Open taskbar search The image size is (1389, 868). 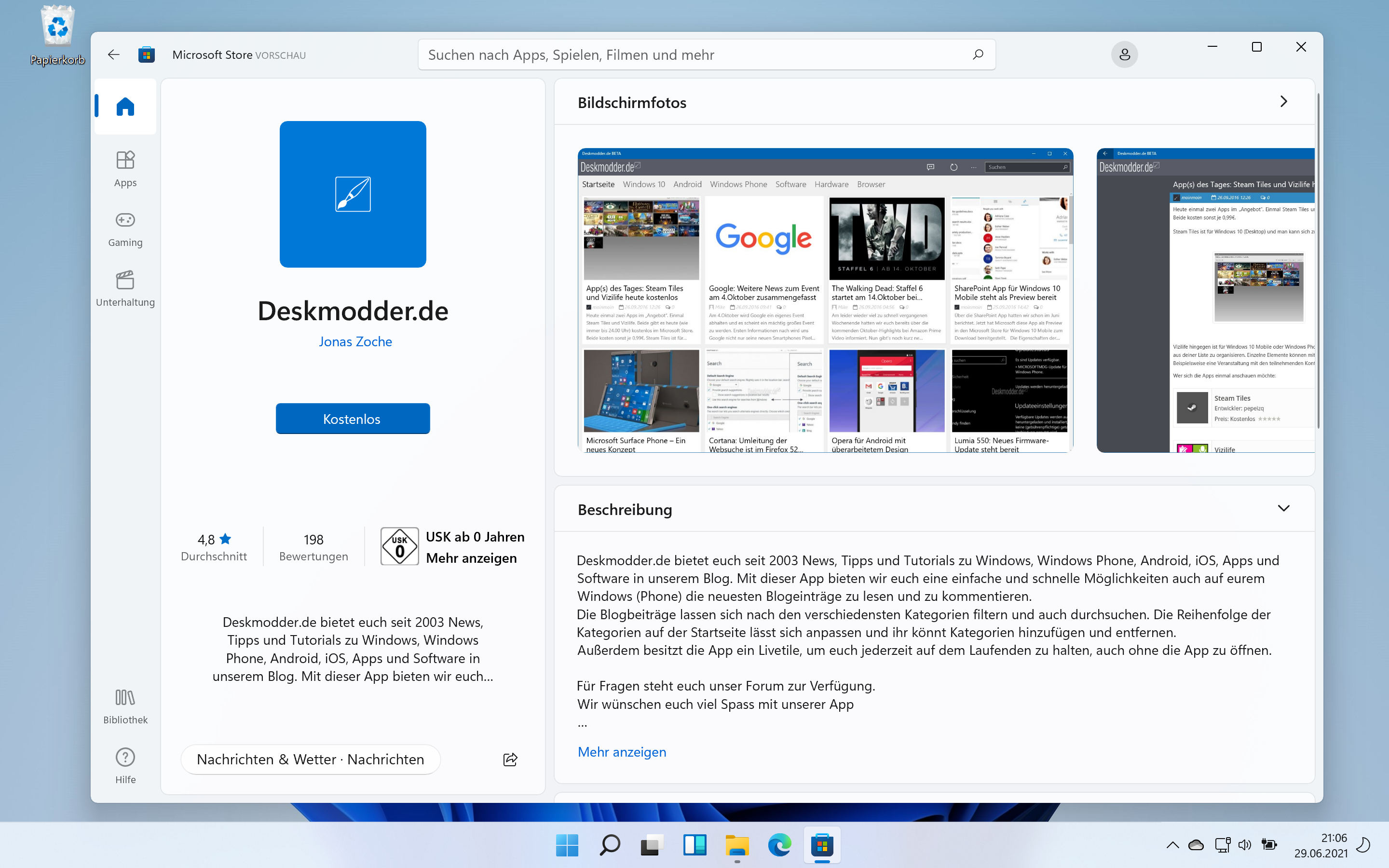tap(610, 844)
